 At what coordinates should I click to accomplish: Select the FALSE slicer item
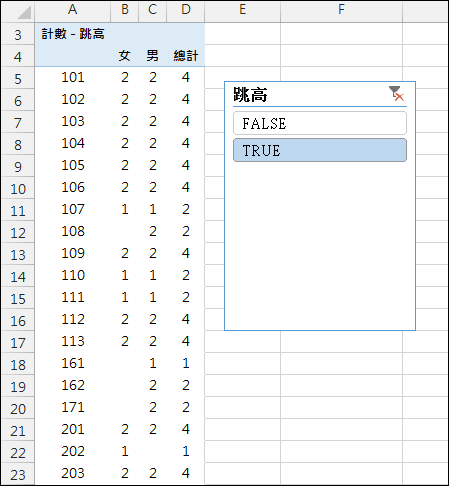click(x=320, y=123)
